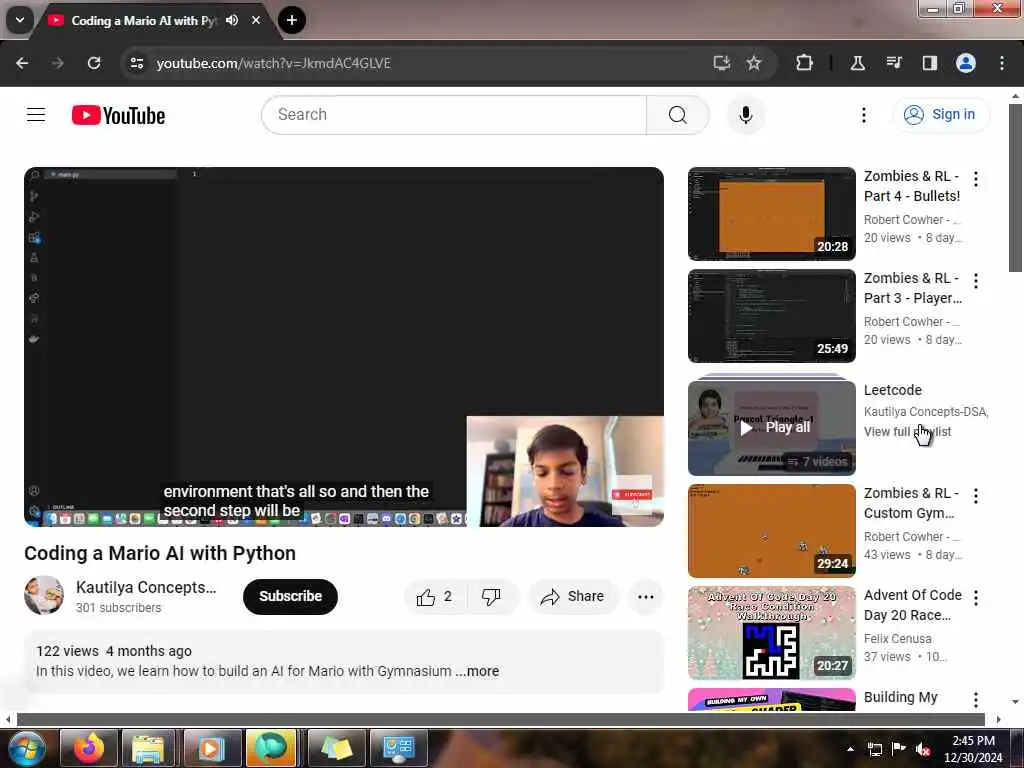Share the video
The height and width of the screenshot is (768, 1024).
pos(573,596)
